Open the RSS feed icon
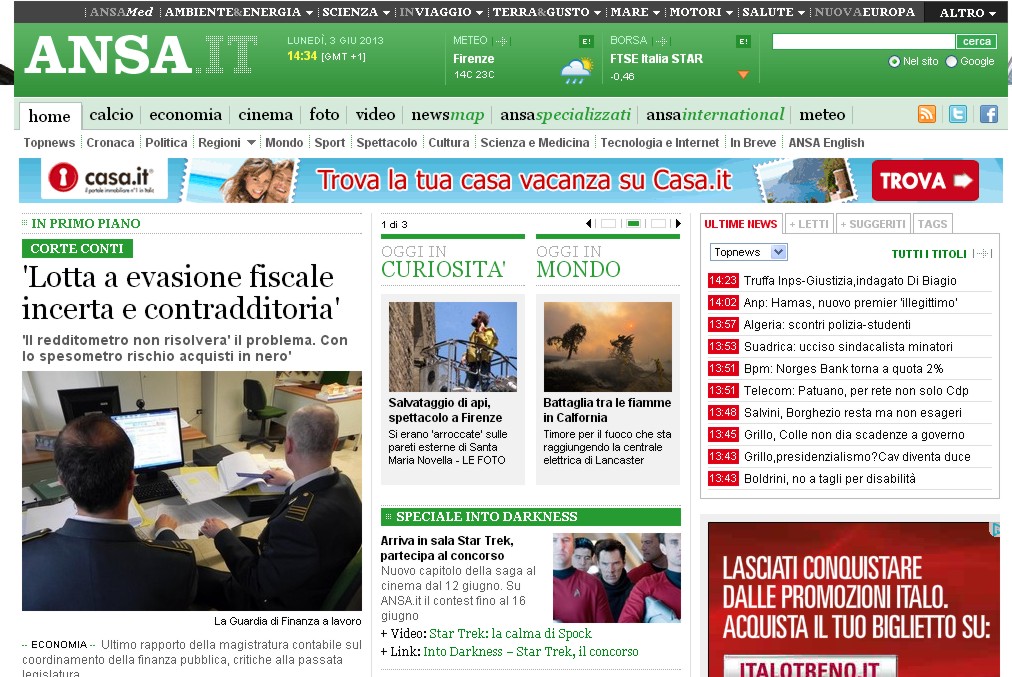 point(927,114)
